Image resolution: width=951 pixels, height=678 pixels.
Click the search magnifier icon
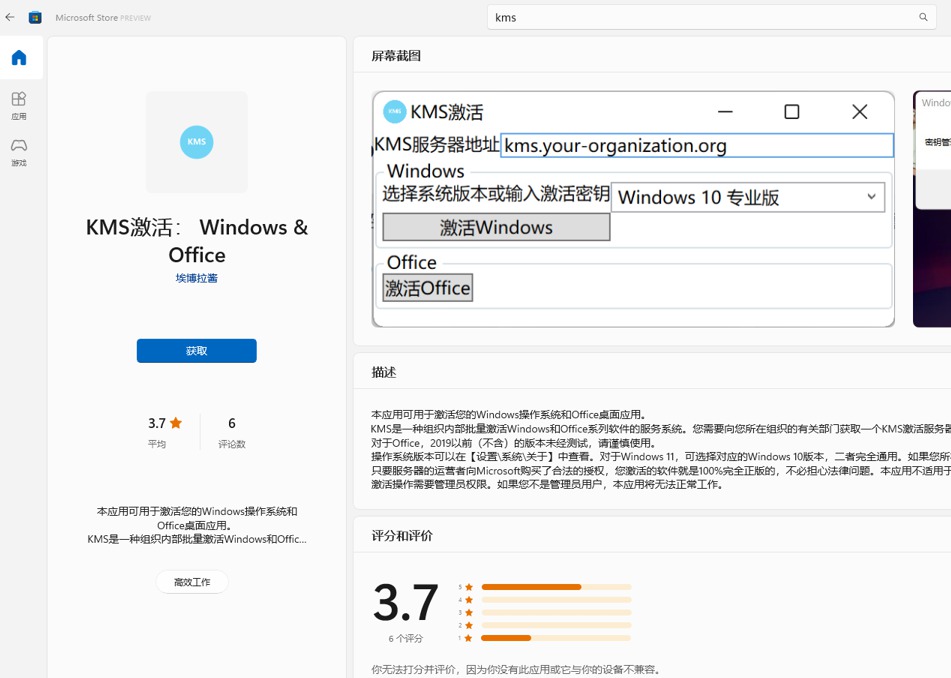coord(923,17)
